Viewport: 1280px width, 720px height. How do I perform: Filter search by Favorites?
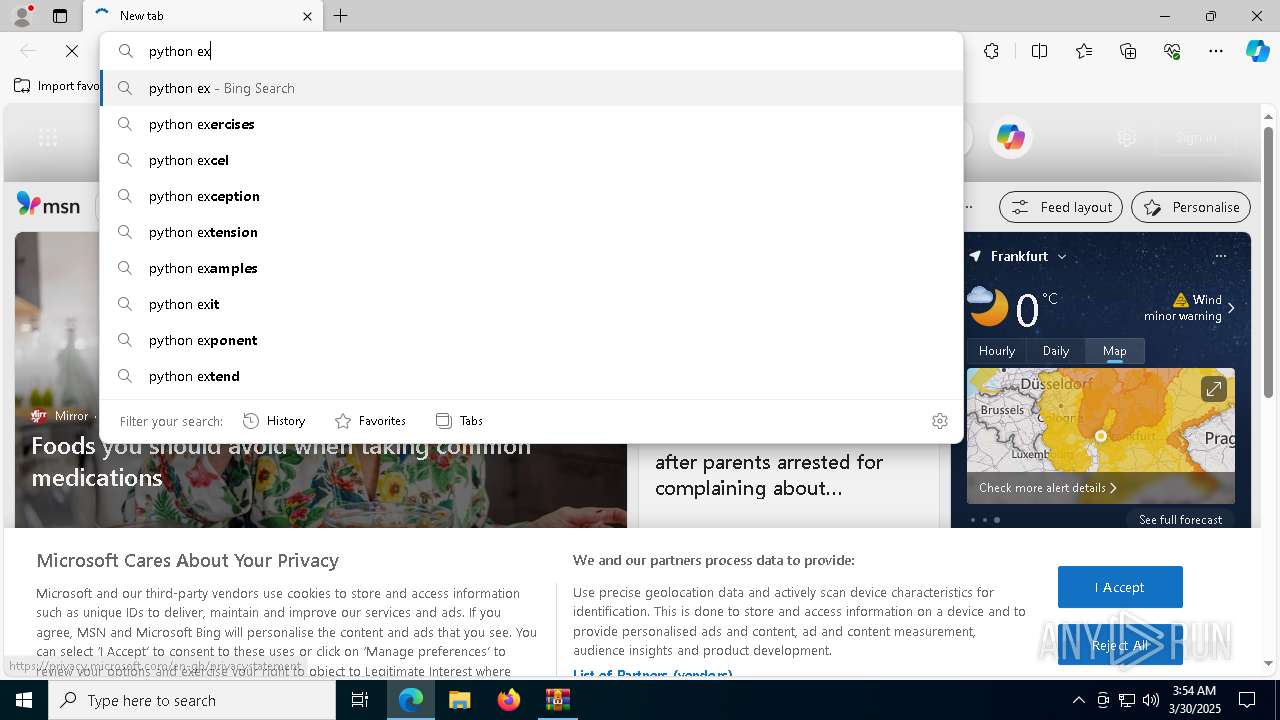[x=370, y=421]
